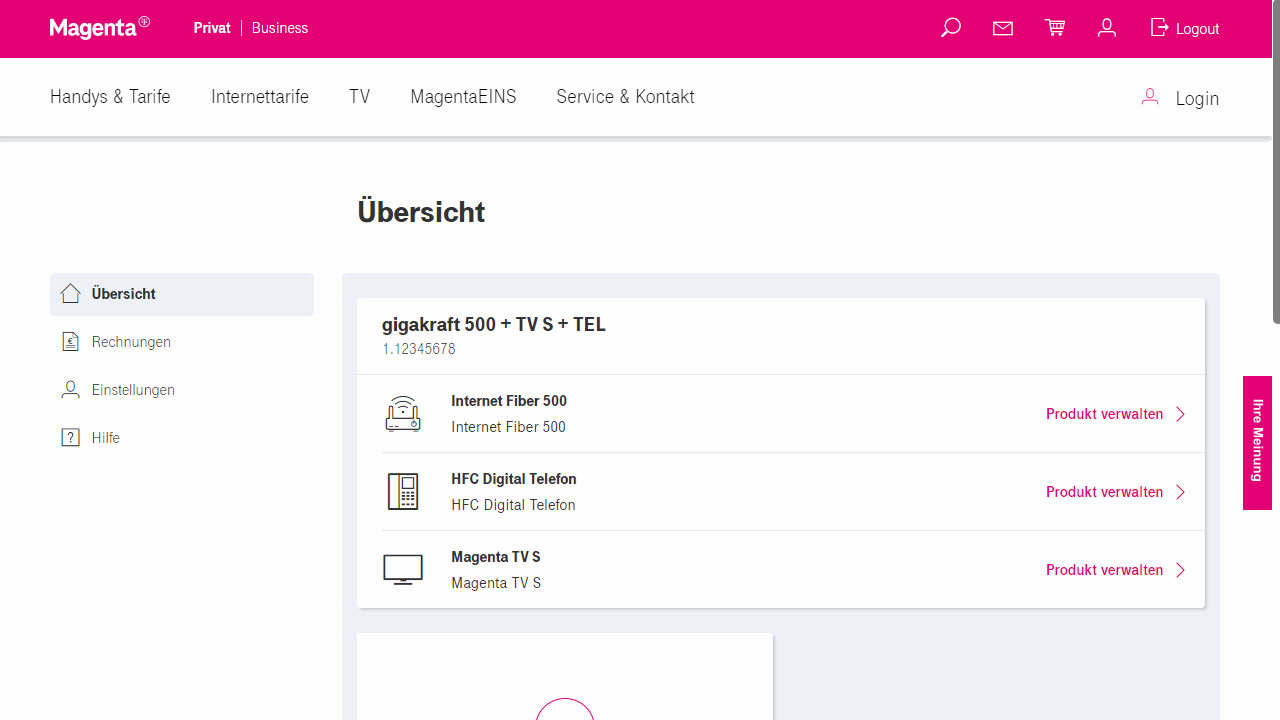This screenshot has width=1280, height=720.
Task: Click the TV screen icon for Magenta TV S
Action: (x=402, y=568)
